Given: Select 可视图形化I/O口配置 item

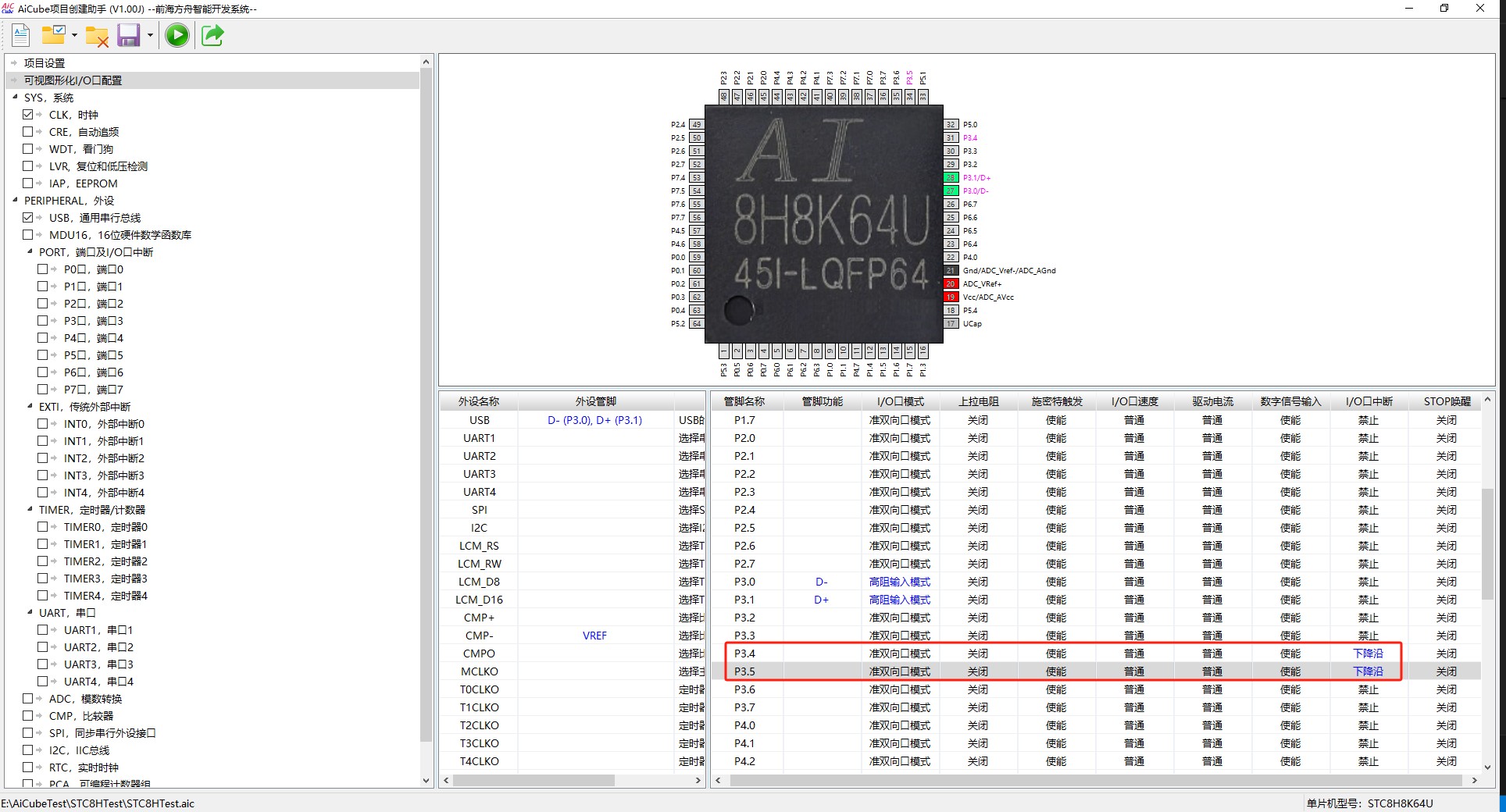Looking at the screenshot, I should pyautogui.click(x=73, y=80).
